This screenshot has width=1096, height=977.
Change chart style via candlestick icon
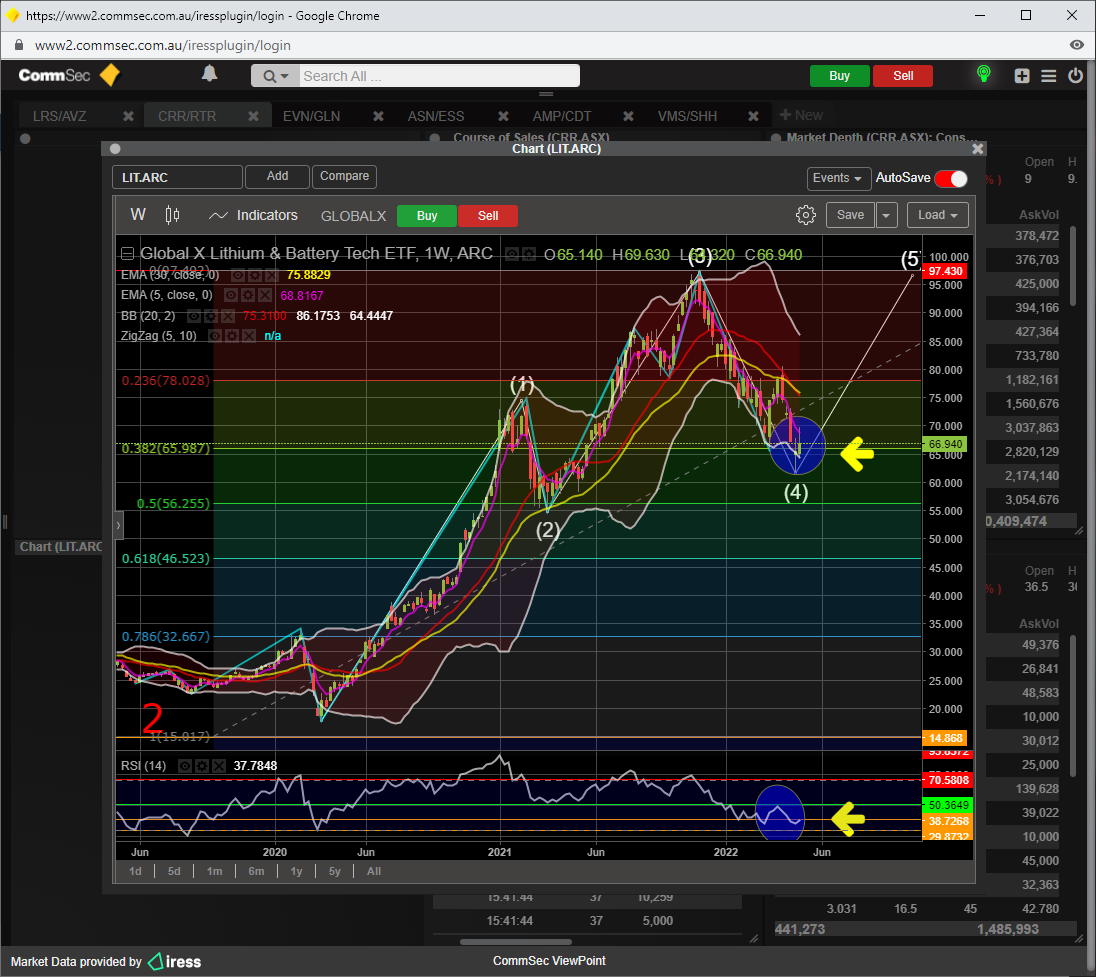tap(172, 215)
